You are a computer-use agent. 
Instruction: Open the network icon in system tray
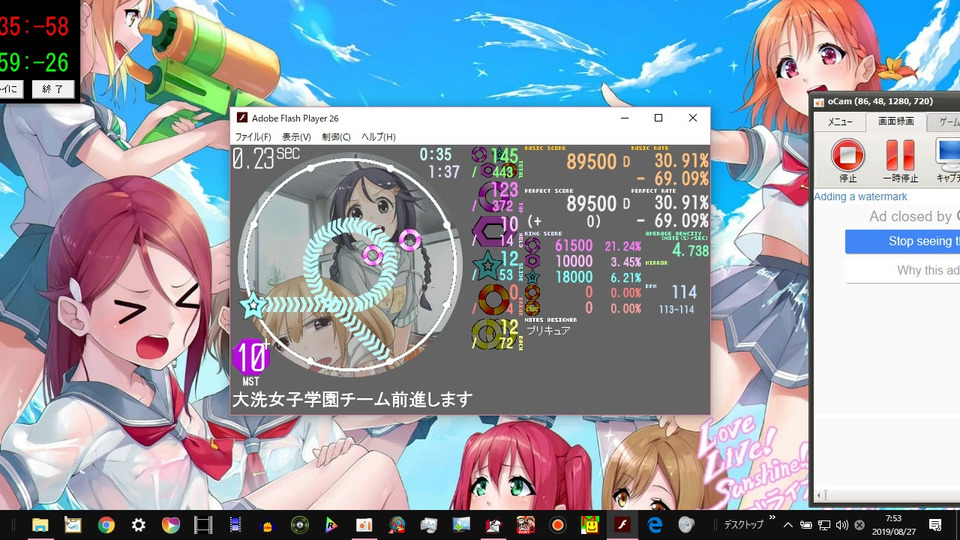824,525
